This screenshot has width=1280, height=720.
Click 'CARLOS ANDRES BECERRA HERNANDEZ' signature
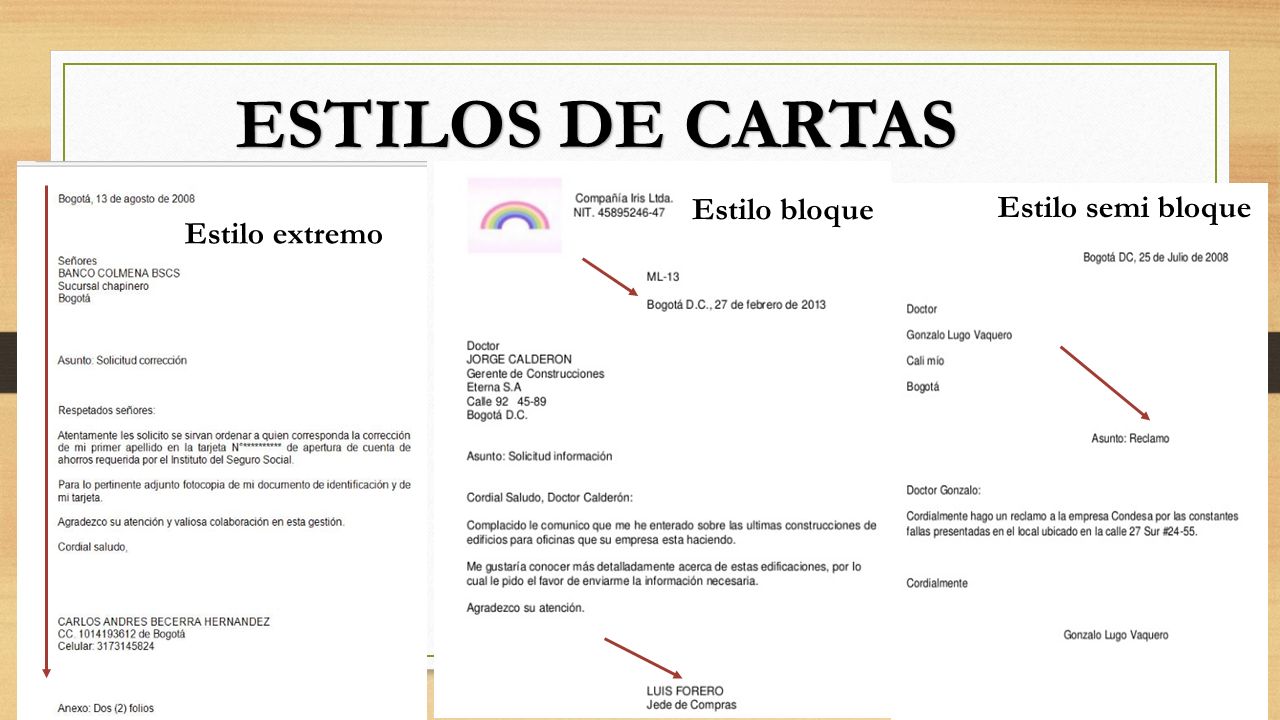pyautogui.click(x=164, y=621)
